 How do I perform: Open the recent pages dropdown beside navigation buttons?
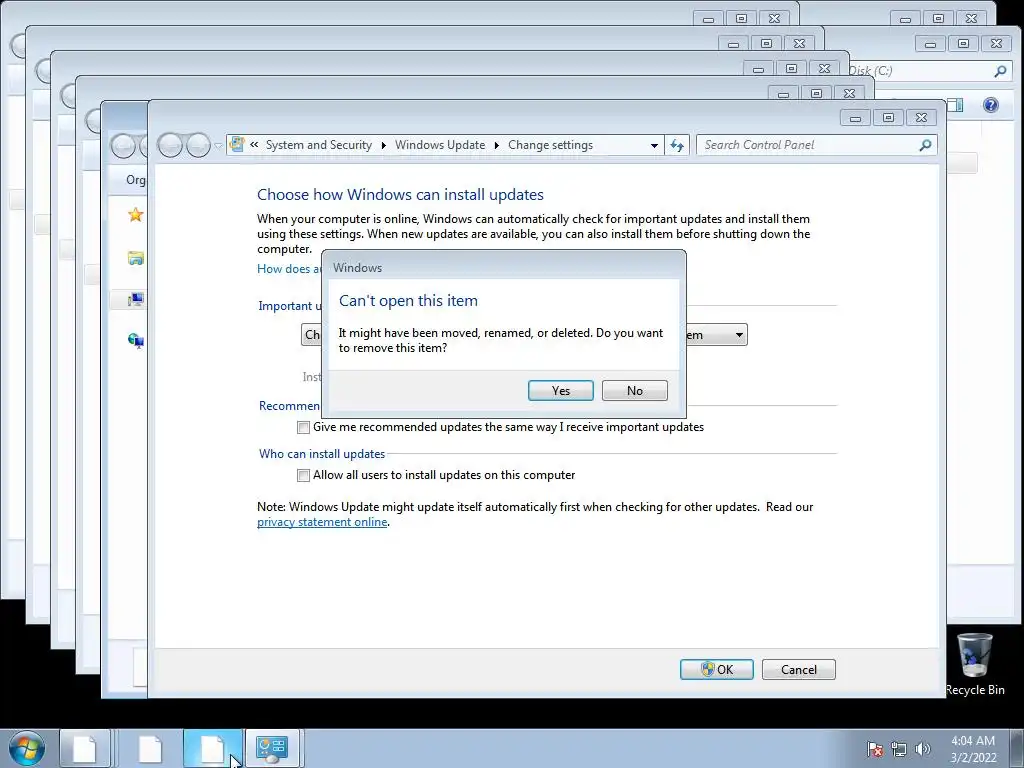tap(218, 146)
